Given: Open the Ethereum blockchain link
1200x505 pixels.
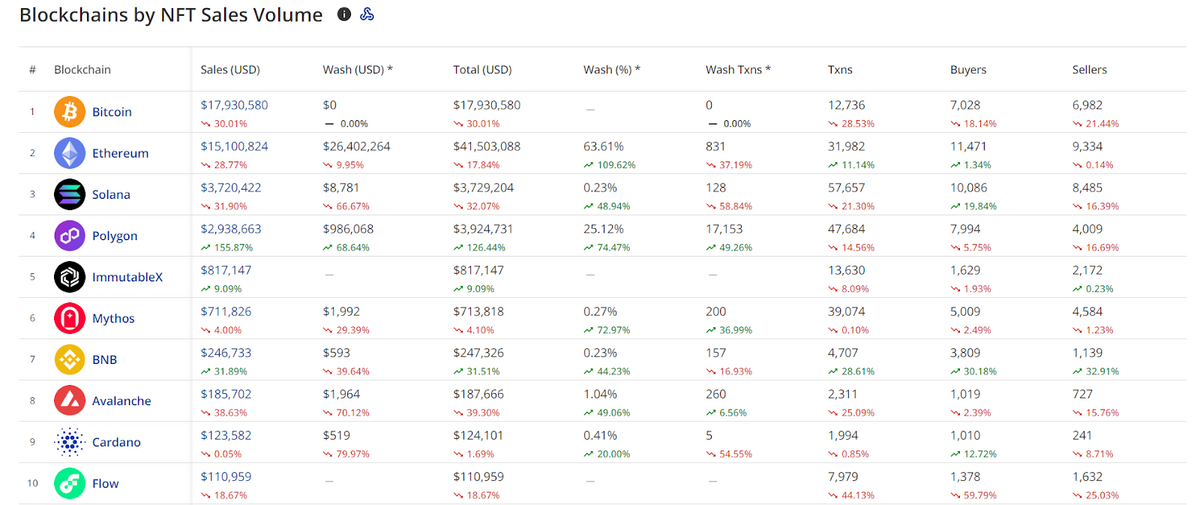Looking at the screenshot, I should (120, 153).
